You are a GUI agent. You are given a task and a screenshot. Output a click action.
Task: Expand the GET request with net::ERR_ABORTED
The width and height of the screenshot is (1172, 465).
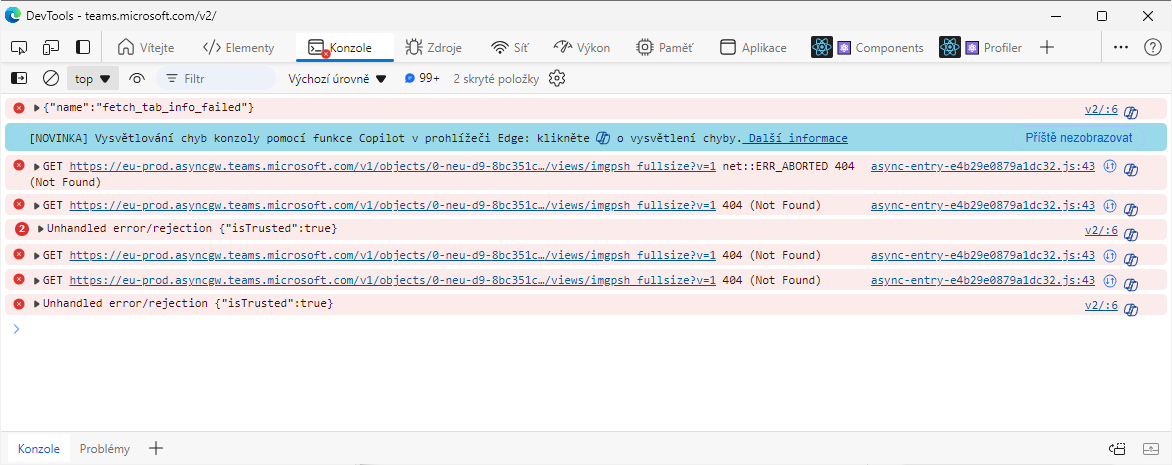click(36, 165)
